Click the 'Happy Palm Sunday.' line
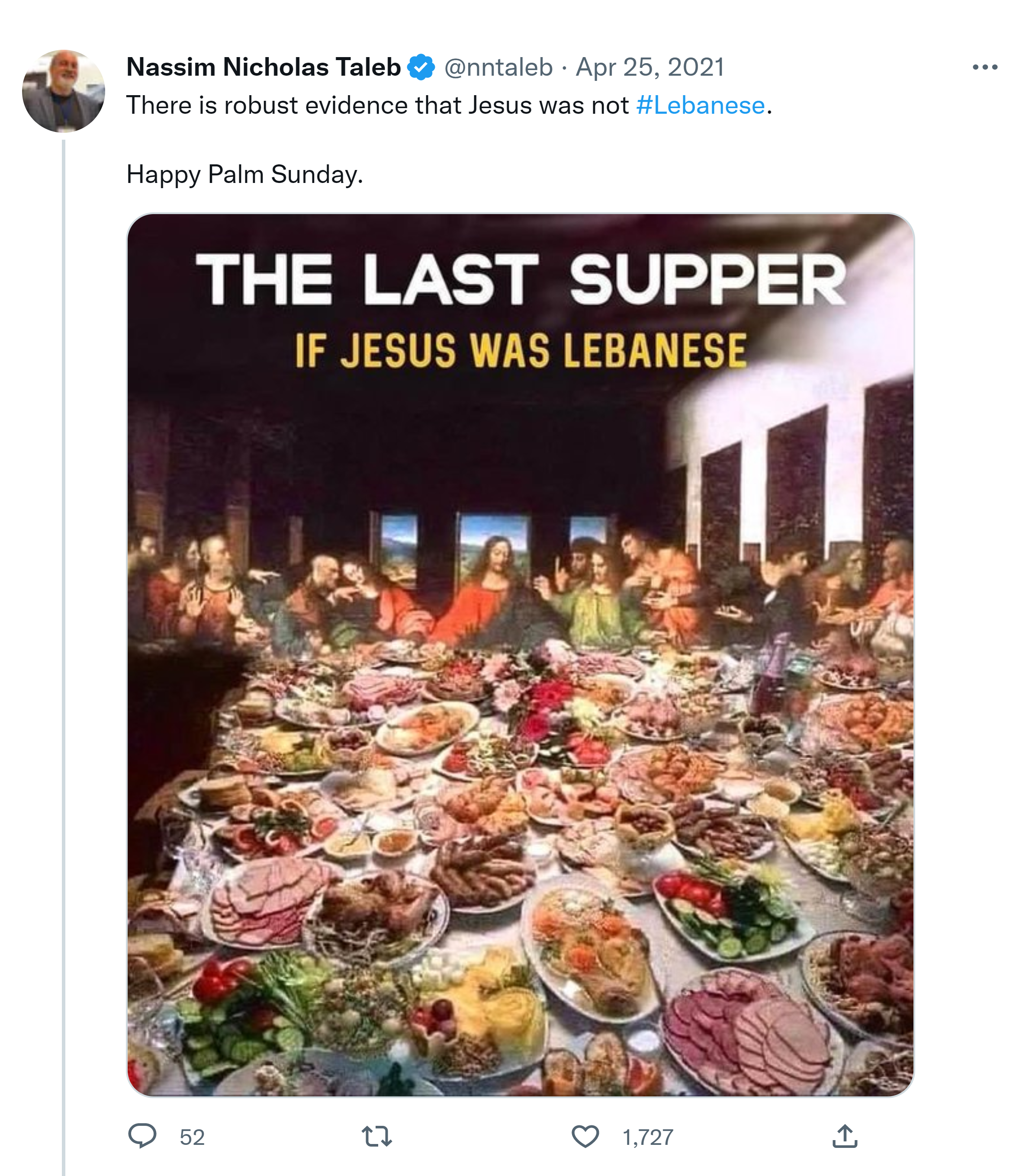This screenshot has width=1016, height=1176. (244, 174)
